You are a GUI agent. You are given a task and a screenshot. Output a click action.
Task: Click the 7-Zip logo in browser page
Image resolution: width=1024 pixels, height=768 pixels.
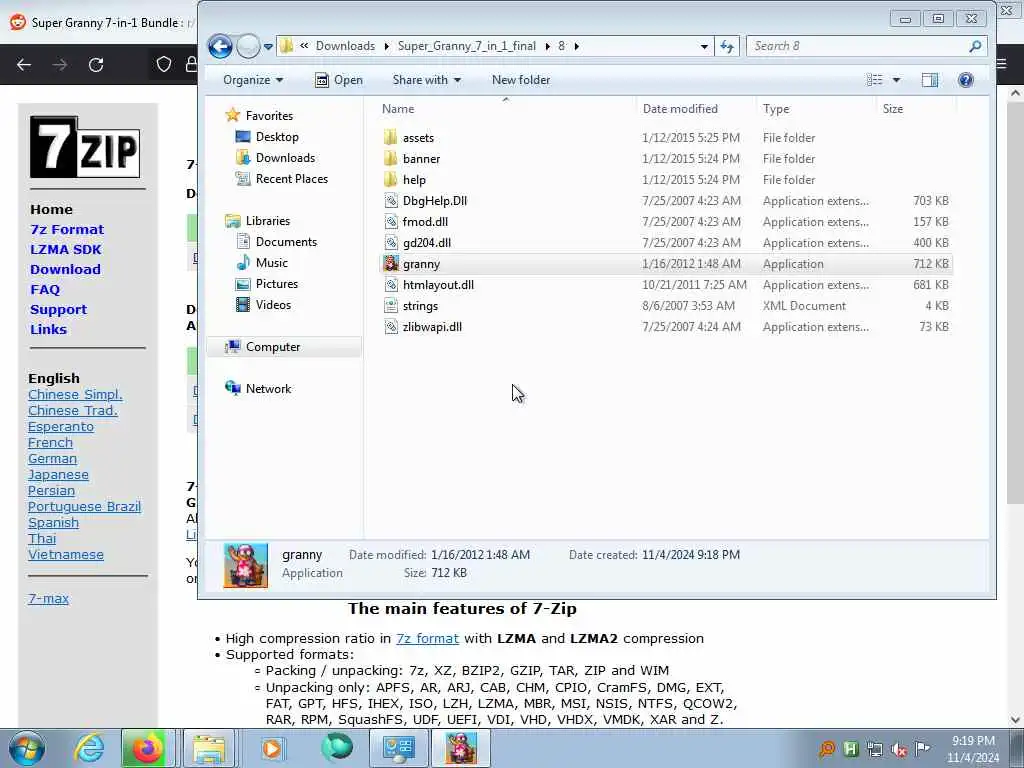(85, 147)
